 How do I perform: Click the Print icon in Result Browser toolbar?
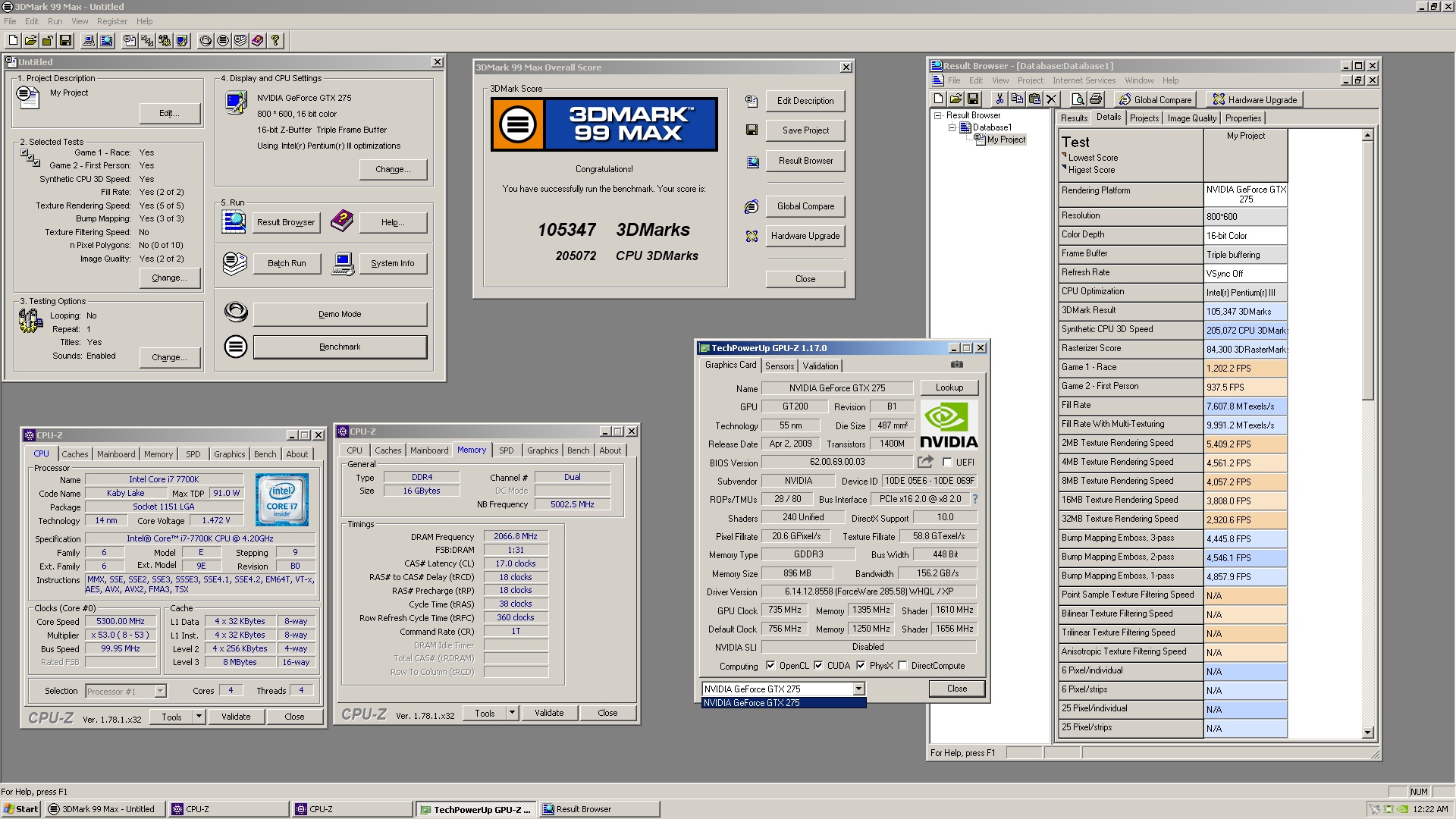1095,99
